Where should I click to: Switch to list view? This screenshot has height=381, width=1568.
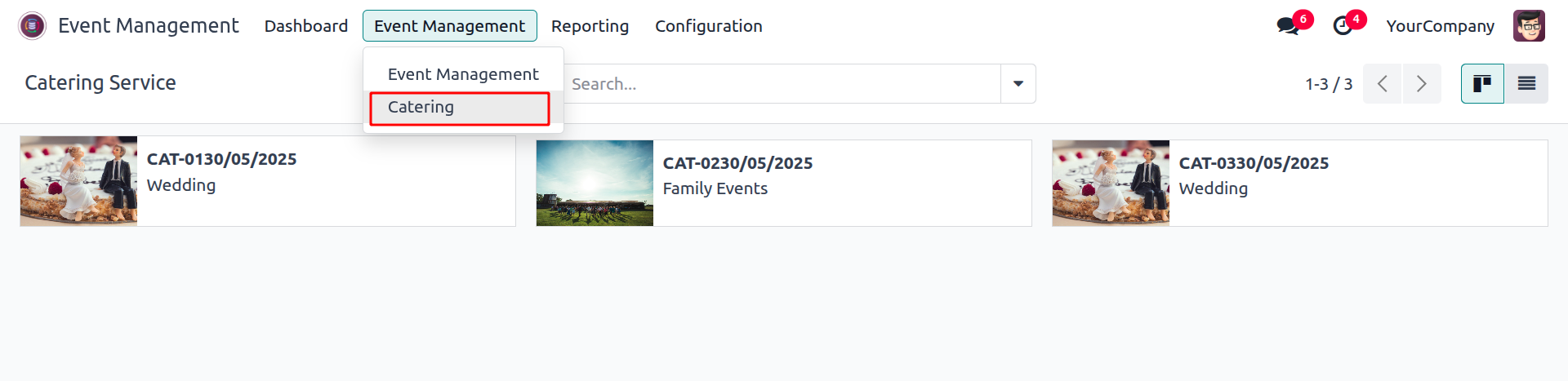coord(1526,84)
